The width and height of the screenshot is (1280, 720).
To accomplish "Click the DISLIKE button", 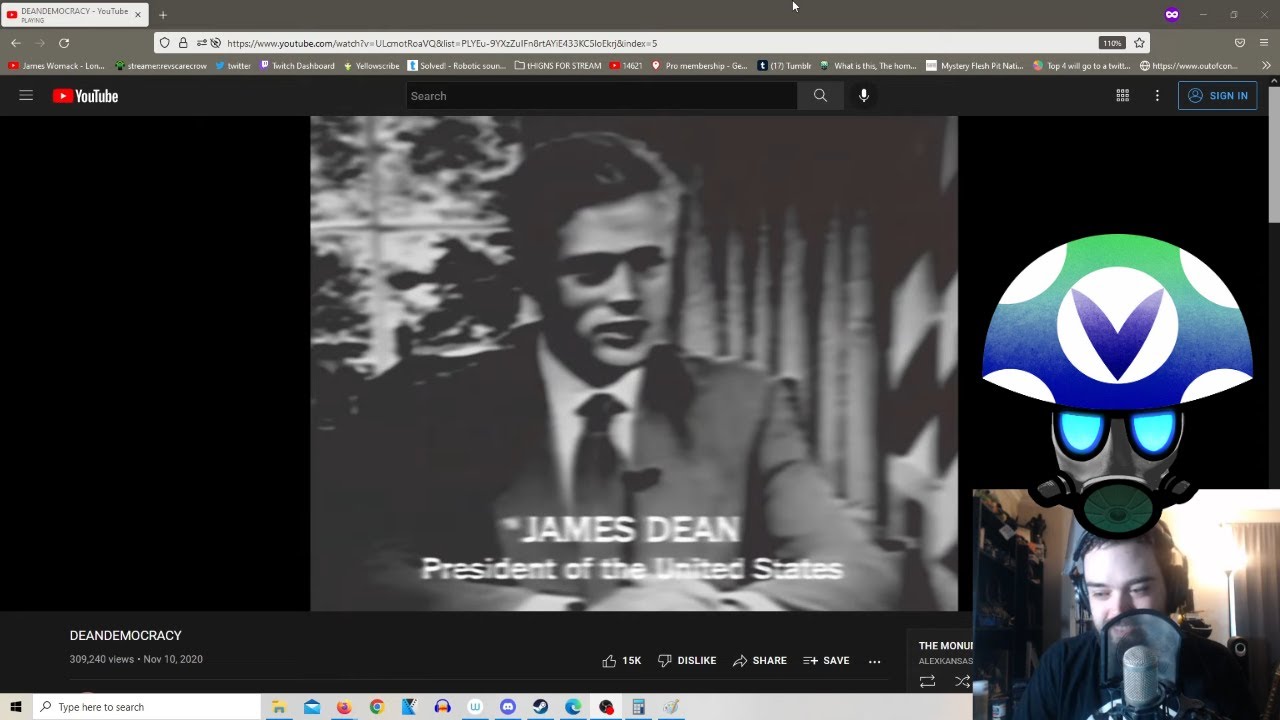I will pos(687,661).
